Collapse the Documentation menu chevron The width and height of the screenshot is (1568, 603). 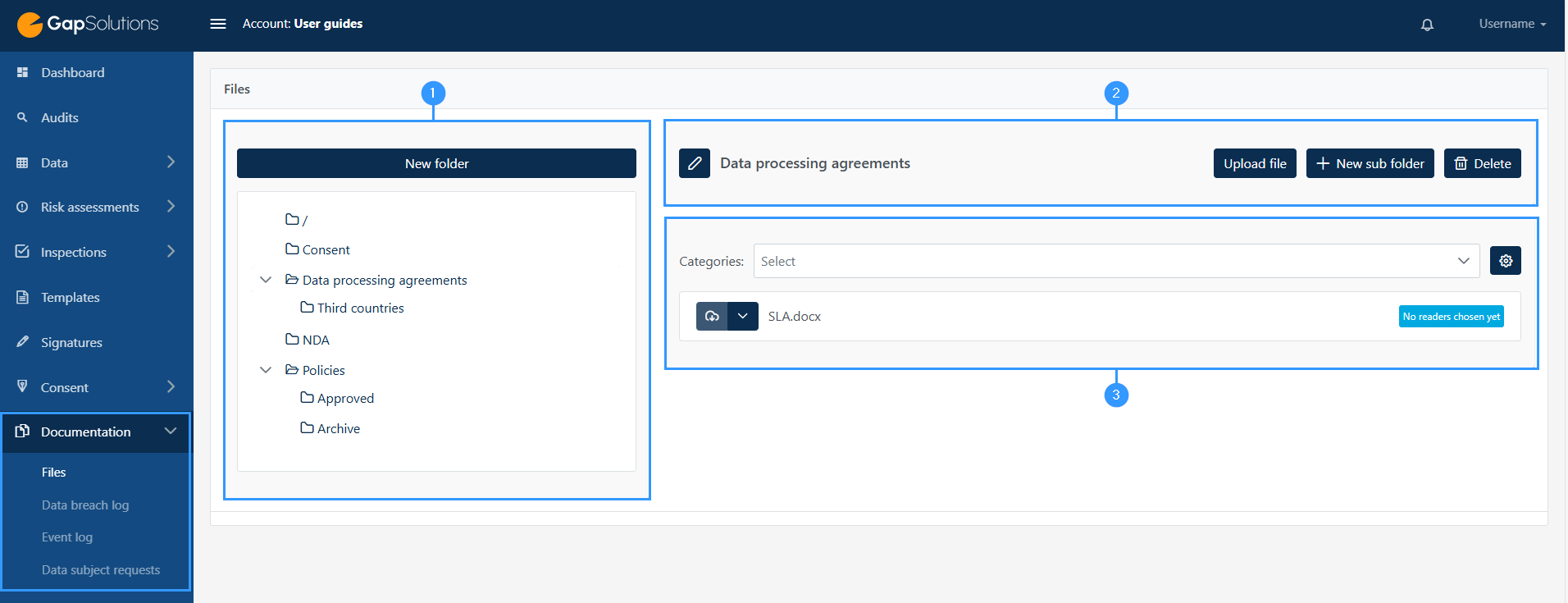pos(171,431)
